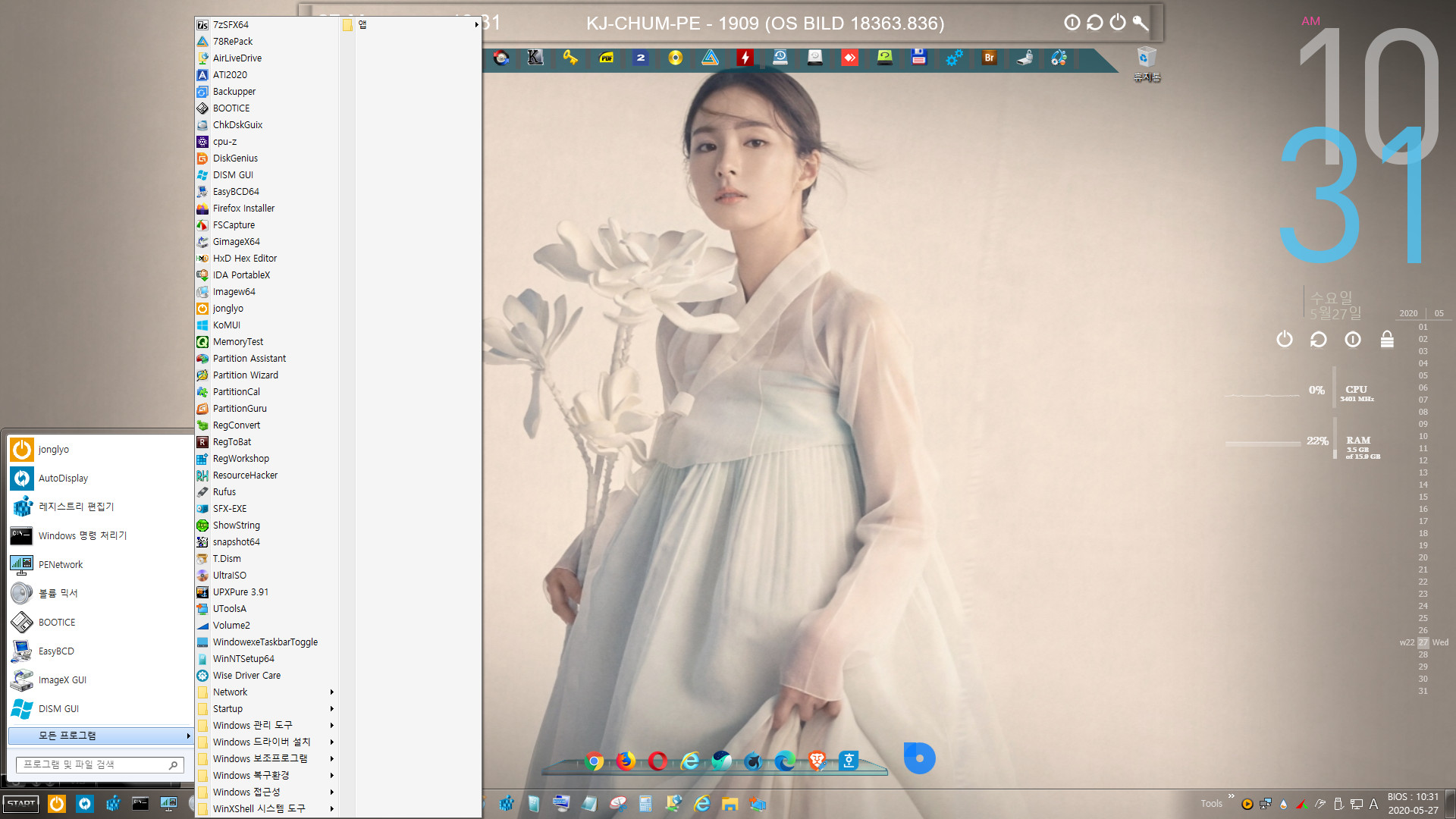1456x819 pixels.
Task: Launch WinNTSetup64 from programs list
Action: coord(265,658)
